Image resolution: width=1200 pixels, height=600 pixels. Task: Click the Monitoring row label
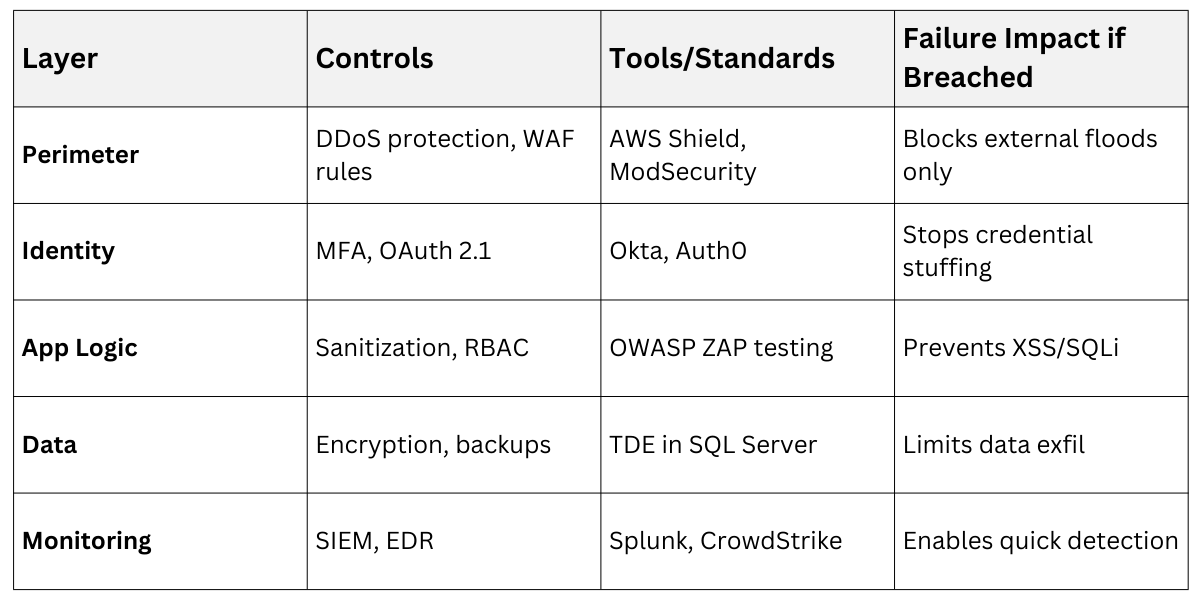[86, 541]
